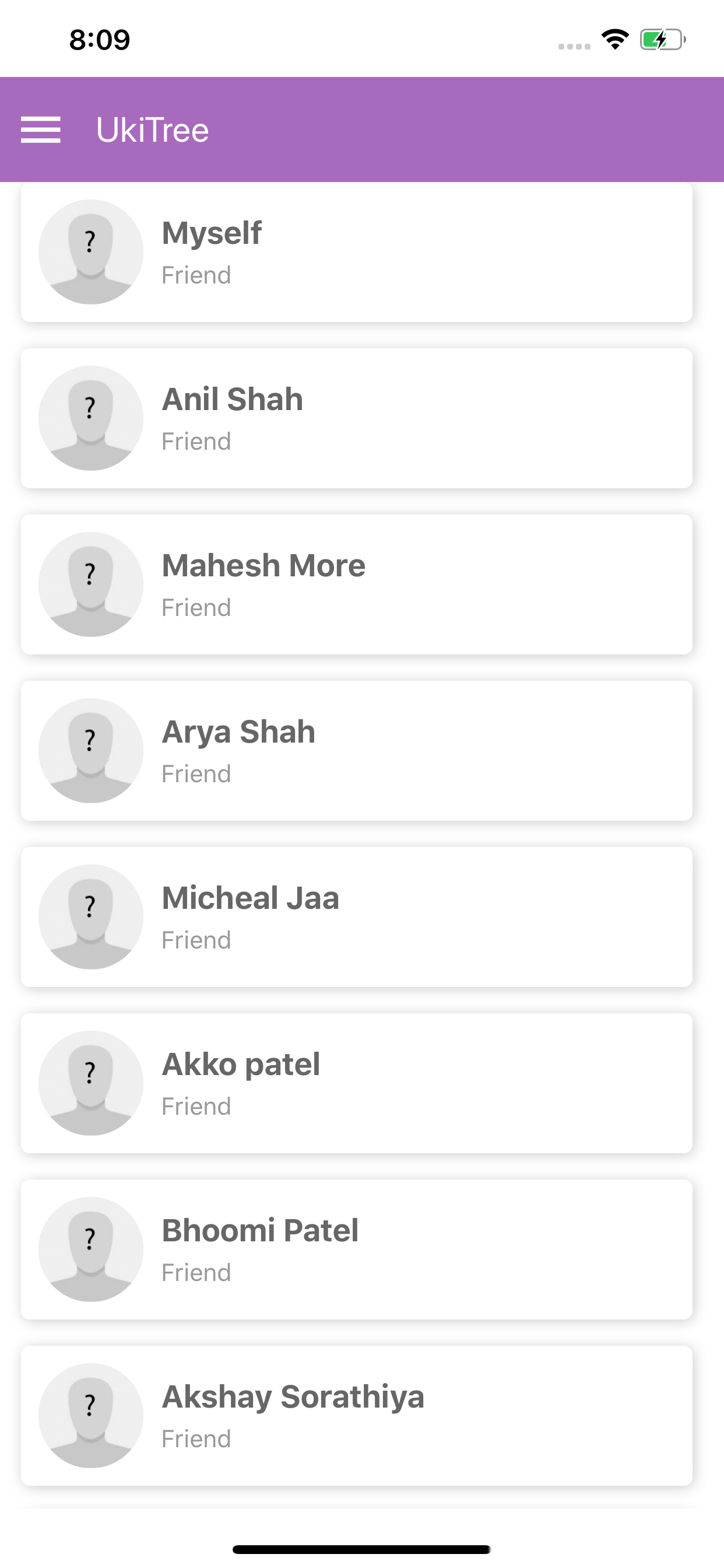Tap Micheal Jaa's avatar placeholder

(x=91, y=916)
